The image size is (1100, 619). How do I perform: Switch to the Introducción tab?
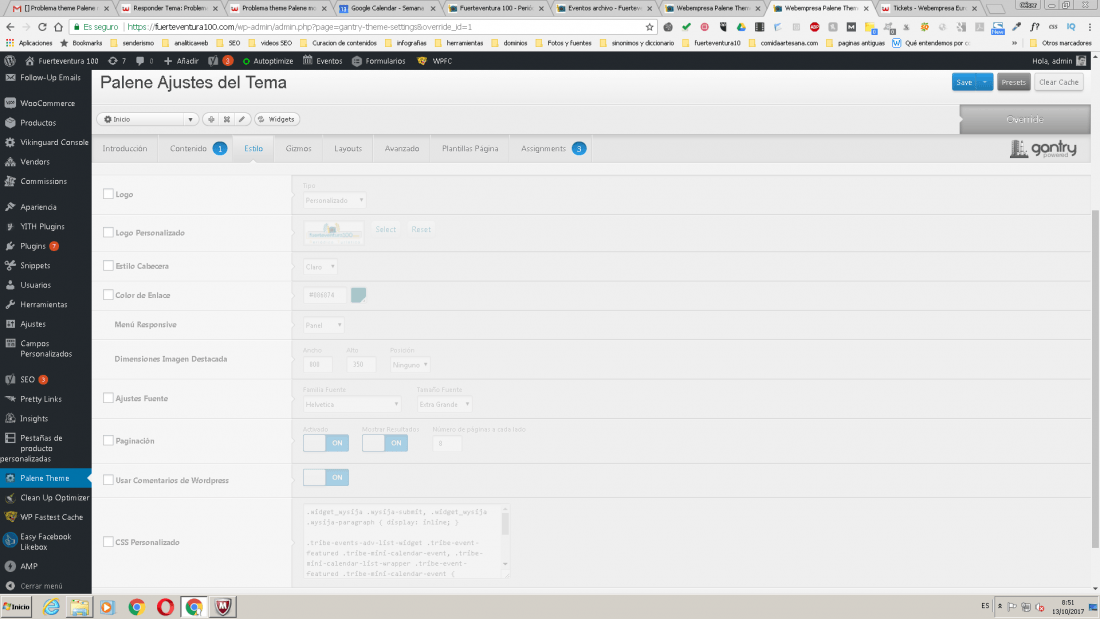125,149
